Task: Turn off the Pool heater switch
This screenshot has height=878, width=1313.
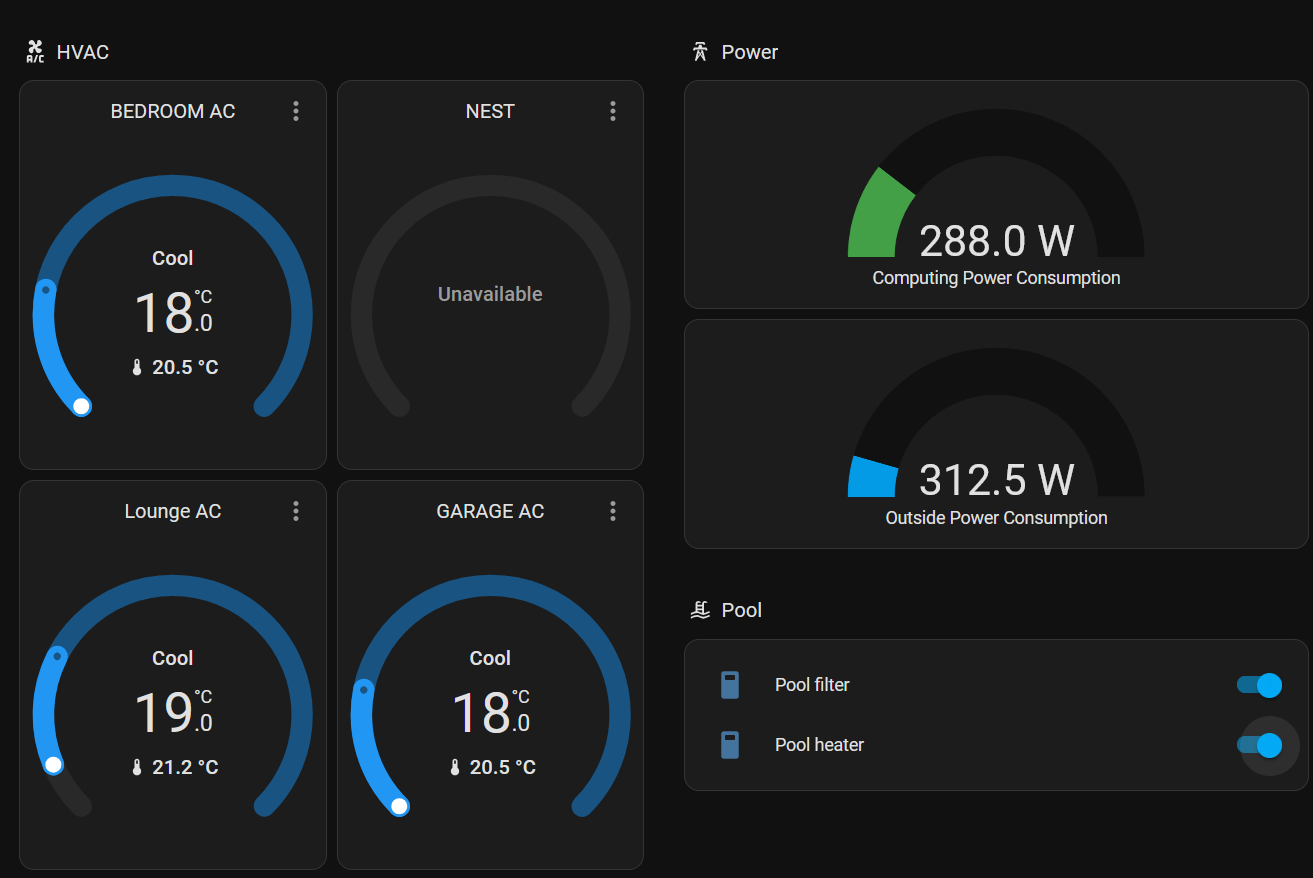Action: pos(1259,745)
